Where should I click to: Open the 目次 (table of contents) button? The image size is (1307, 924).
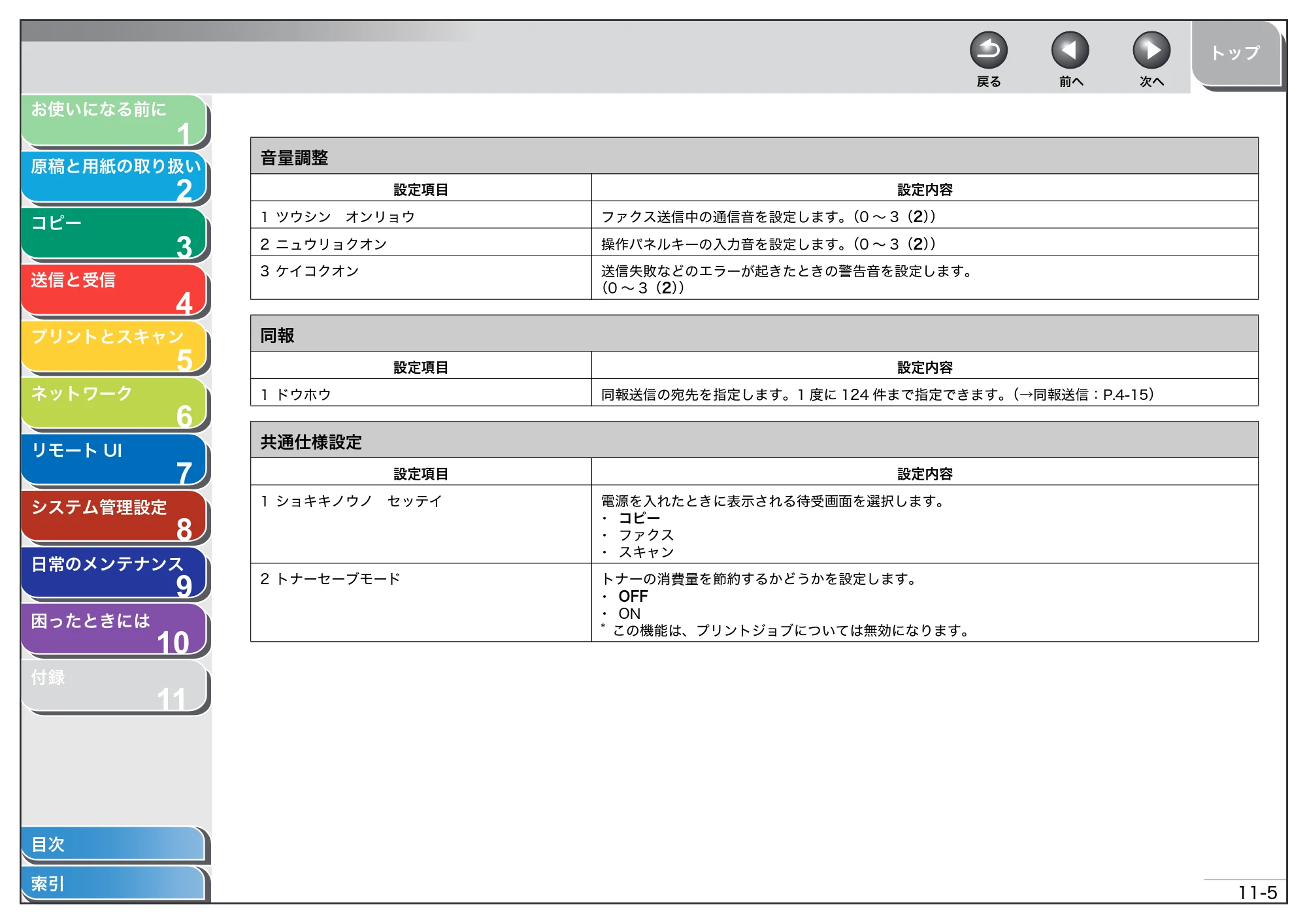(113, 844)
